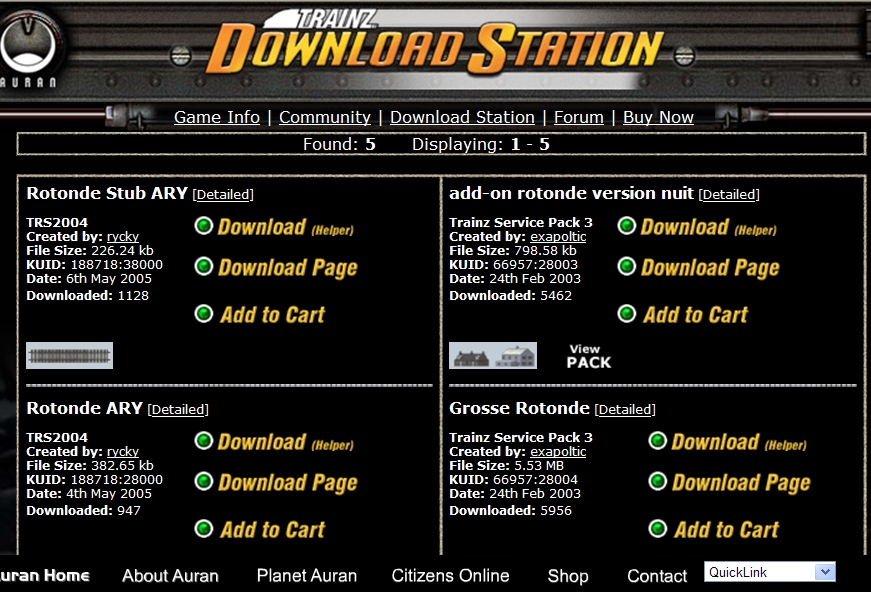Click KUID 66957:28004 text
This screenshot has width=871, height=592.
click(513, 479)
